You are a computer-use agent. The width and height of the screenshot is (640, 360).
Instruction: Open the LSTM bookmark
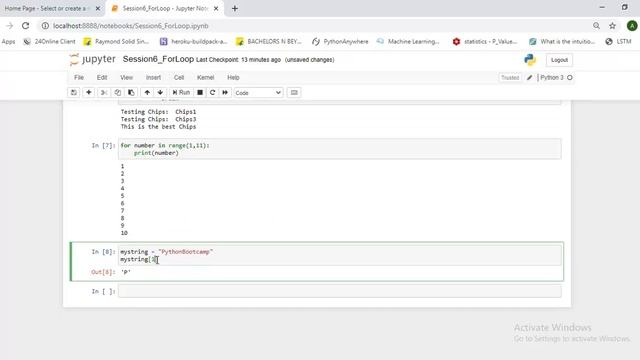618,42
